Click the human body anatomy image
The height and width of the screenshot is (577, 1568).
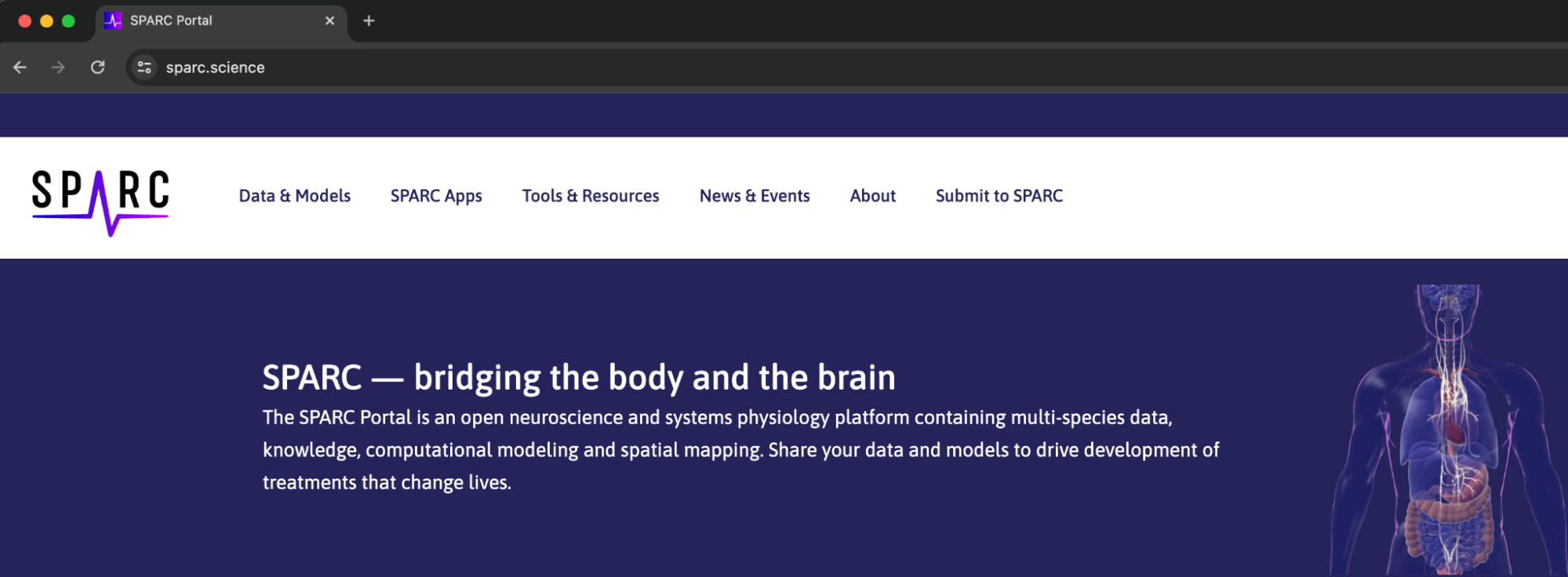[x=1448, y=430]
